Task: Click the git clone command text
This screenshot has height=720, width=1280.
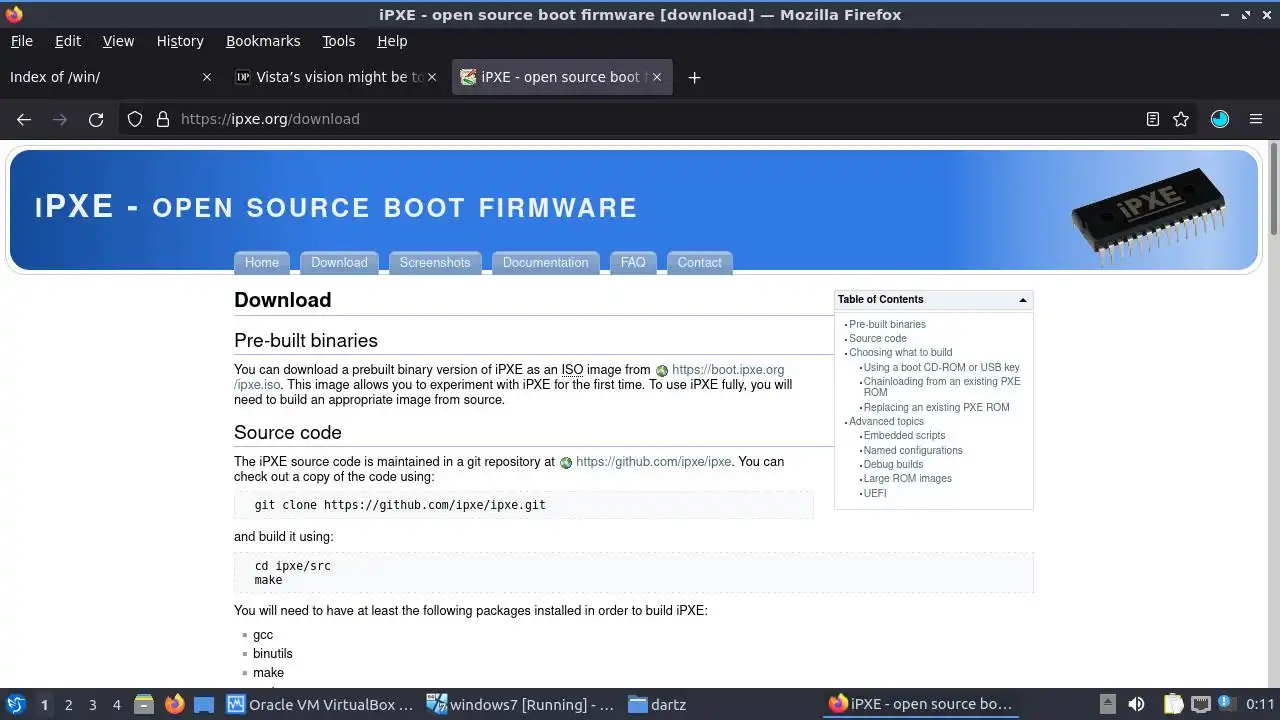Action: pos(400,505)
